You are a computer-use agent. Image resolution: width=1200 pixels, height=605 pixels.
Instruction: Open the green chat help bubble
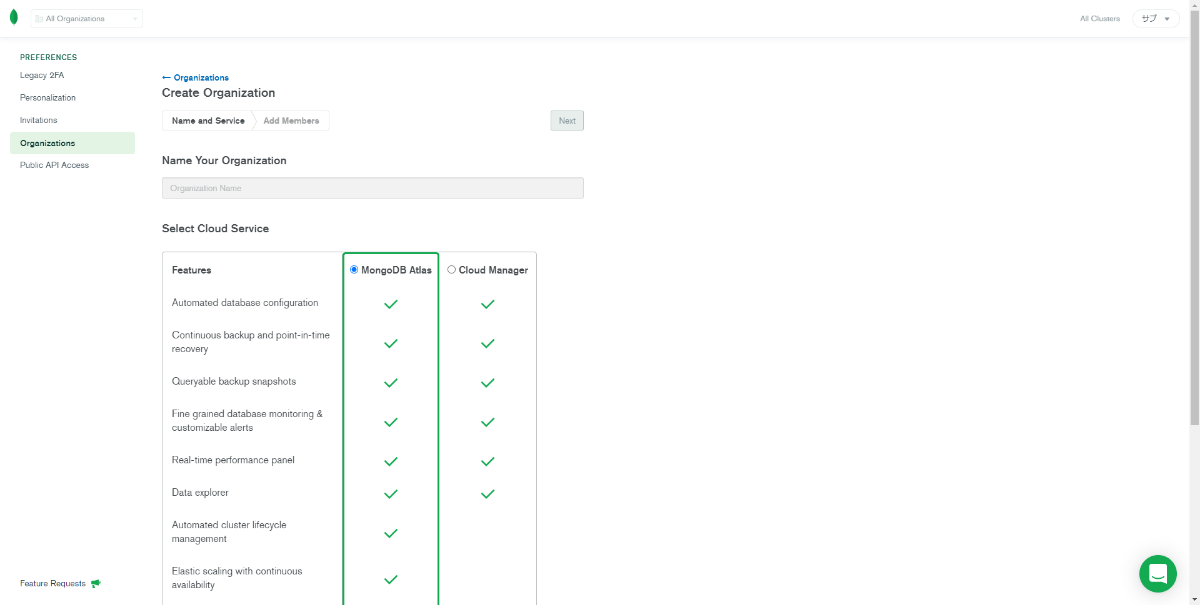pos(1158,573)
